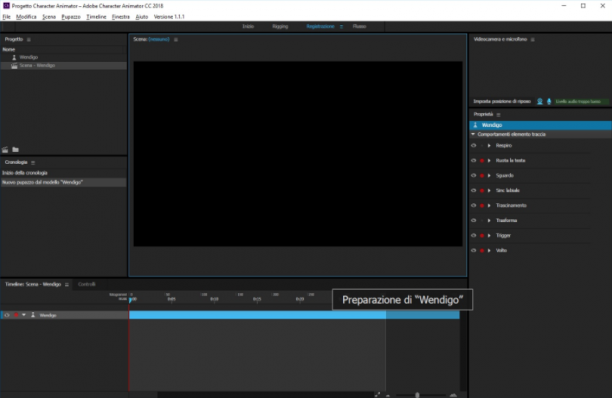
Task: Disarm the red record dot for Sinc labiale
Action: pos(482,191)
